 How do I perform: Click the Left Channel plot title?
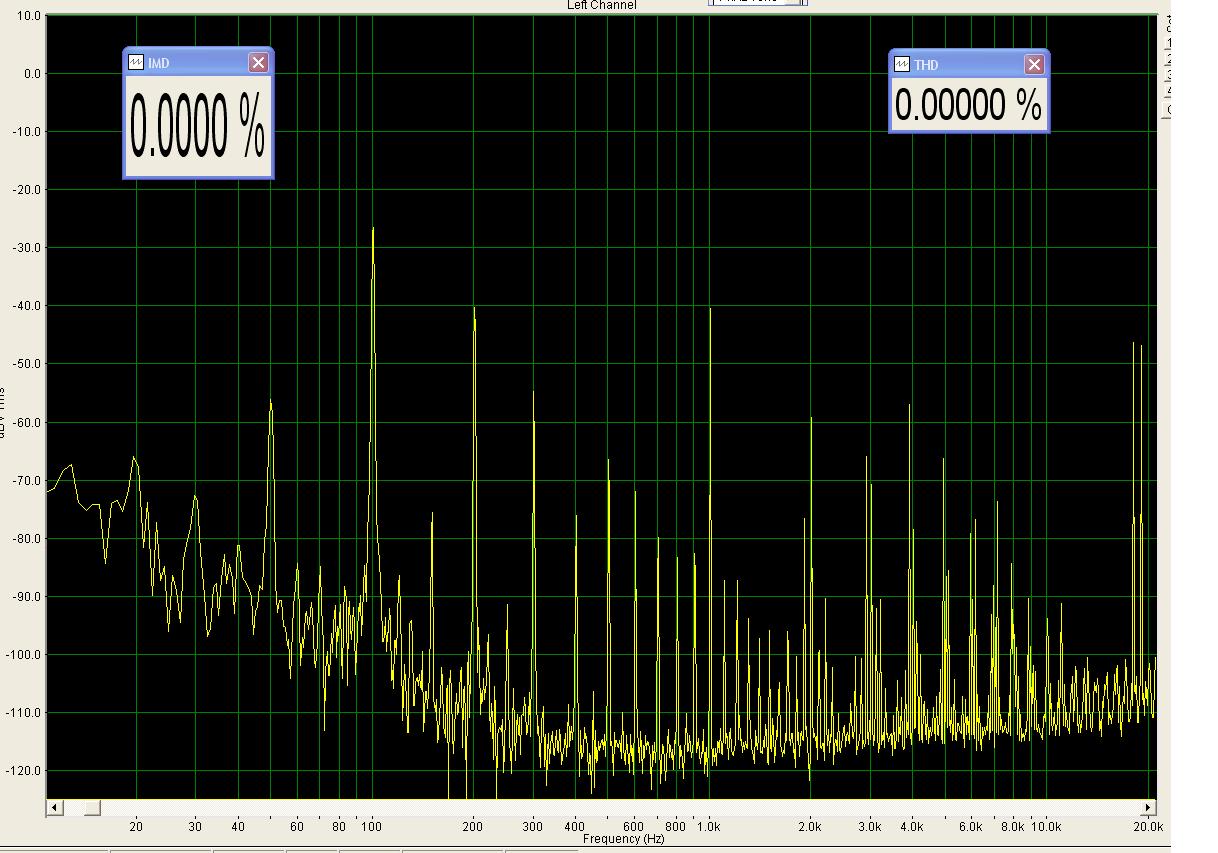pyautogui.click(x=601, y=6)
